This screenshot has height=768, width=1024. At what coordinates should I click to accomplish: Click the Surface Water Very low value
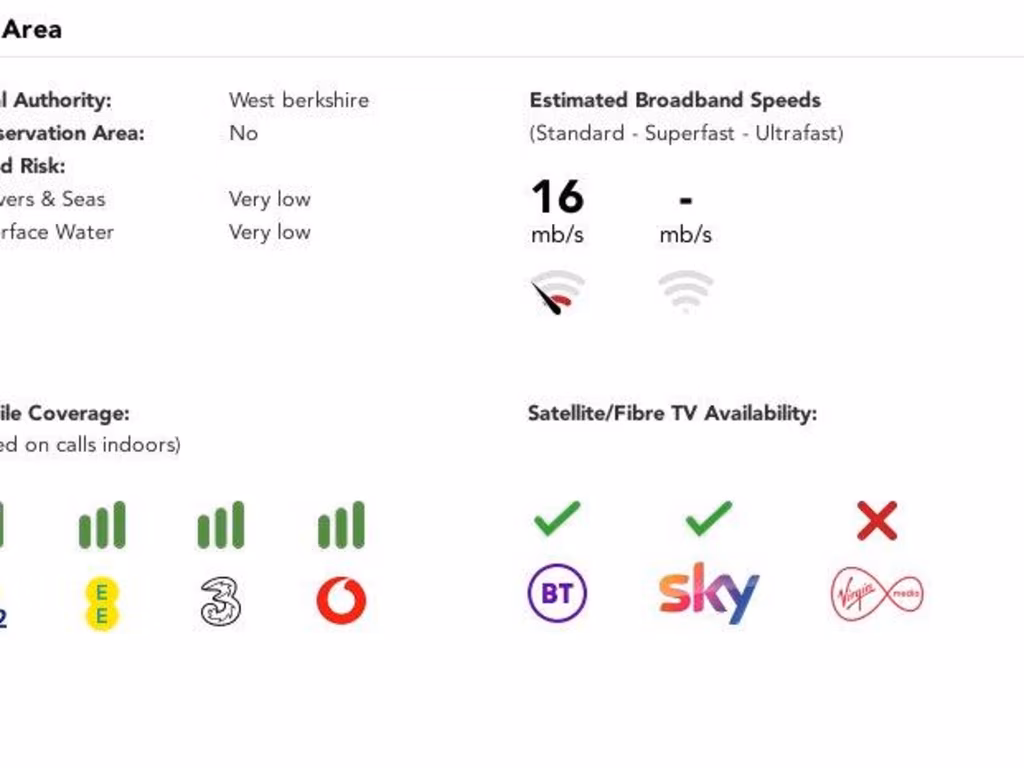(x=270, y=232)
